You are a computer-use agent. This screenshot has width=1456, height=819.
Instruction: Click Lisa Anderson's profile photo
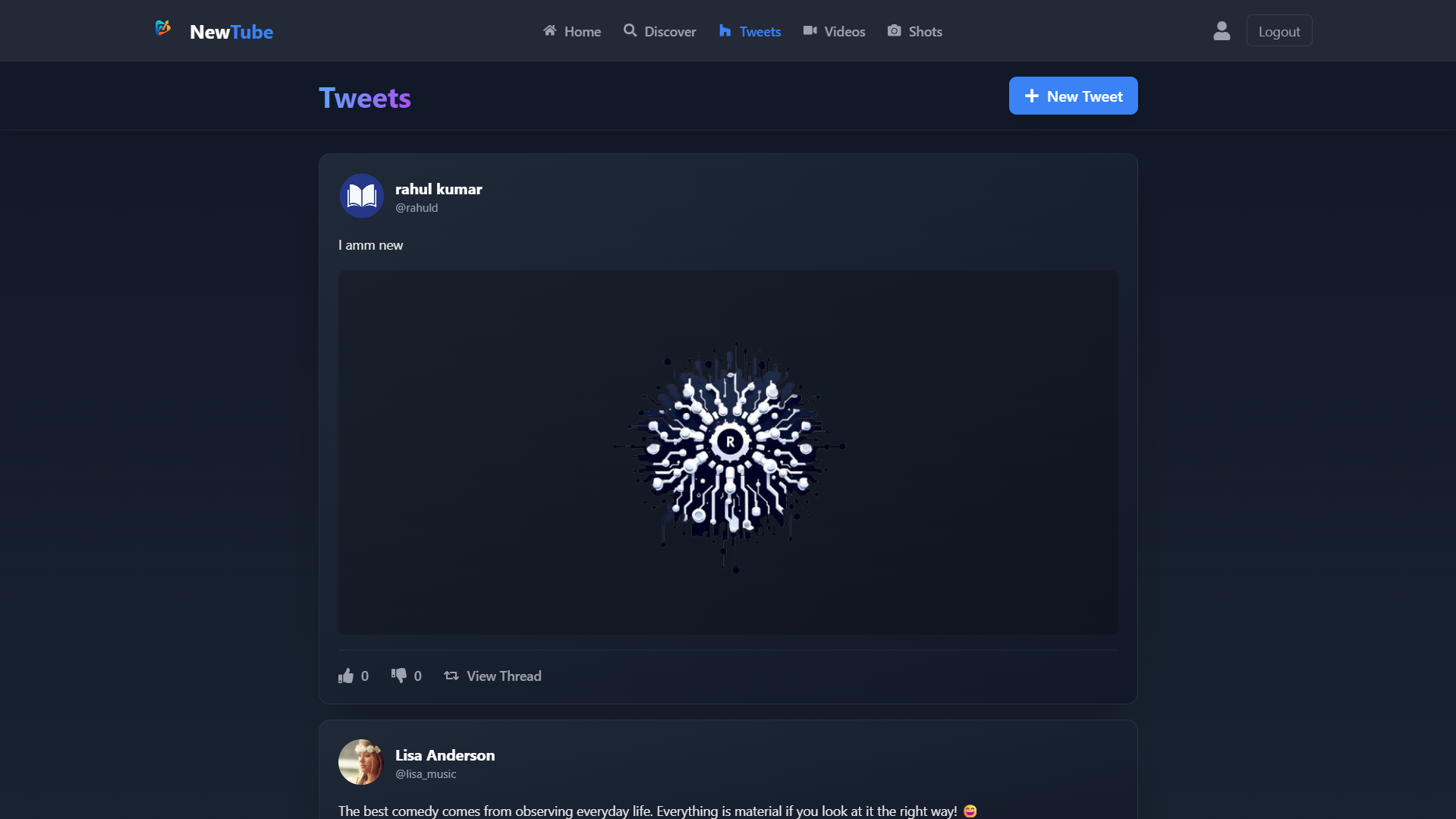pyautogui.click(x=361, y=762)
